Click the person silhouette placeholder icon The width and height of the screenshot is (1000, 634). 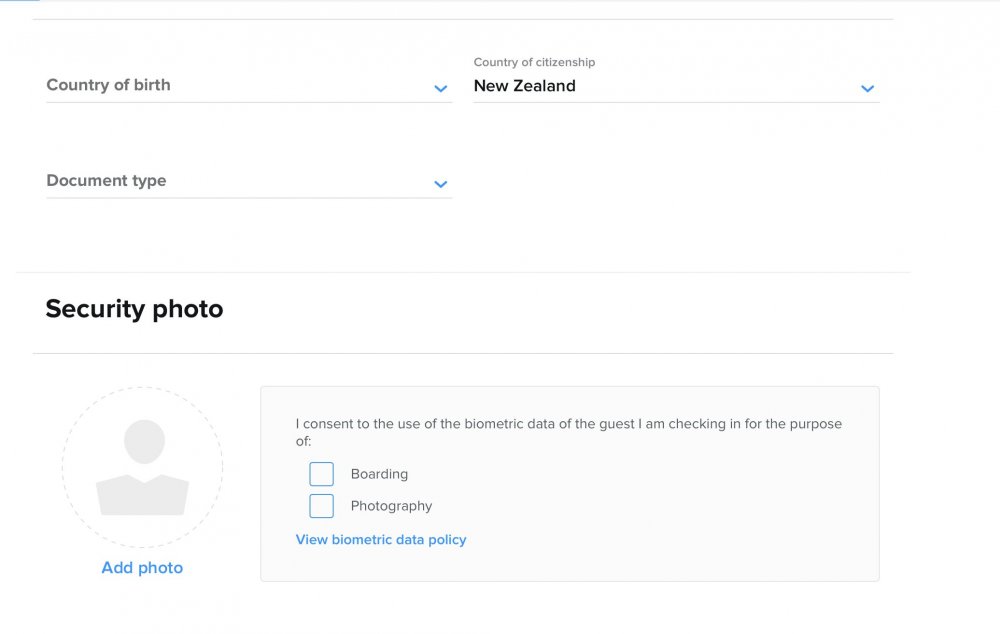point(143,467)
